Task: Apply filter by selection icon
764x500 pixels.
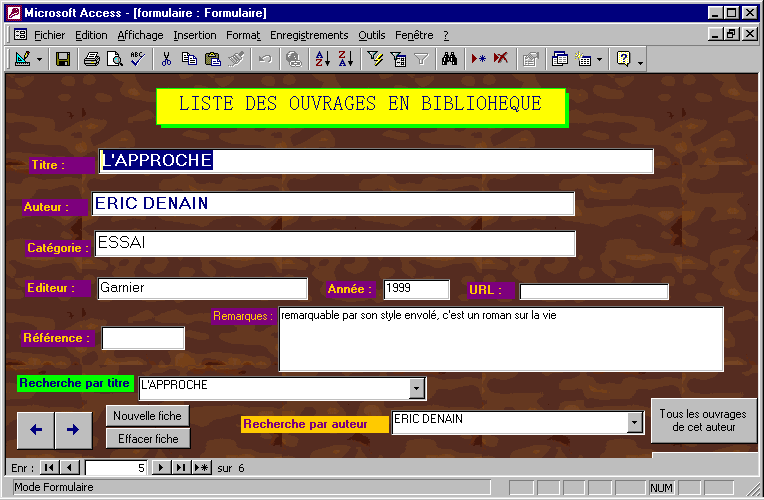Action: click(375, 59)
